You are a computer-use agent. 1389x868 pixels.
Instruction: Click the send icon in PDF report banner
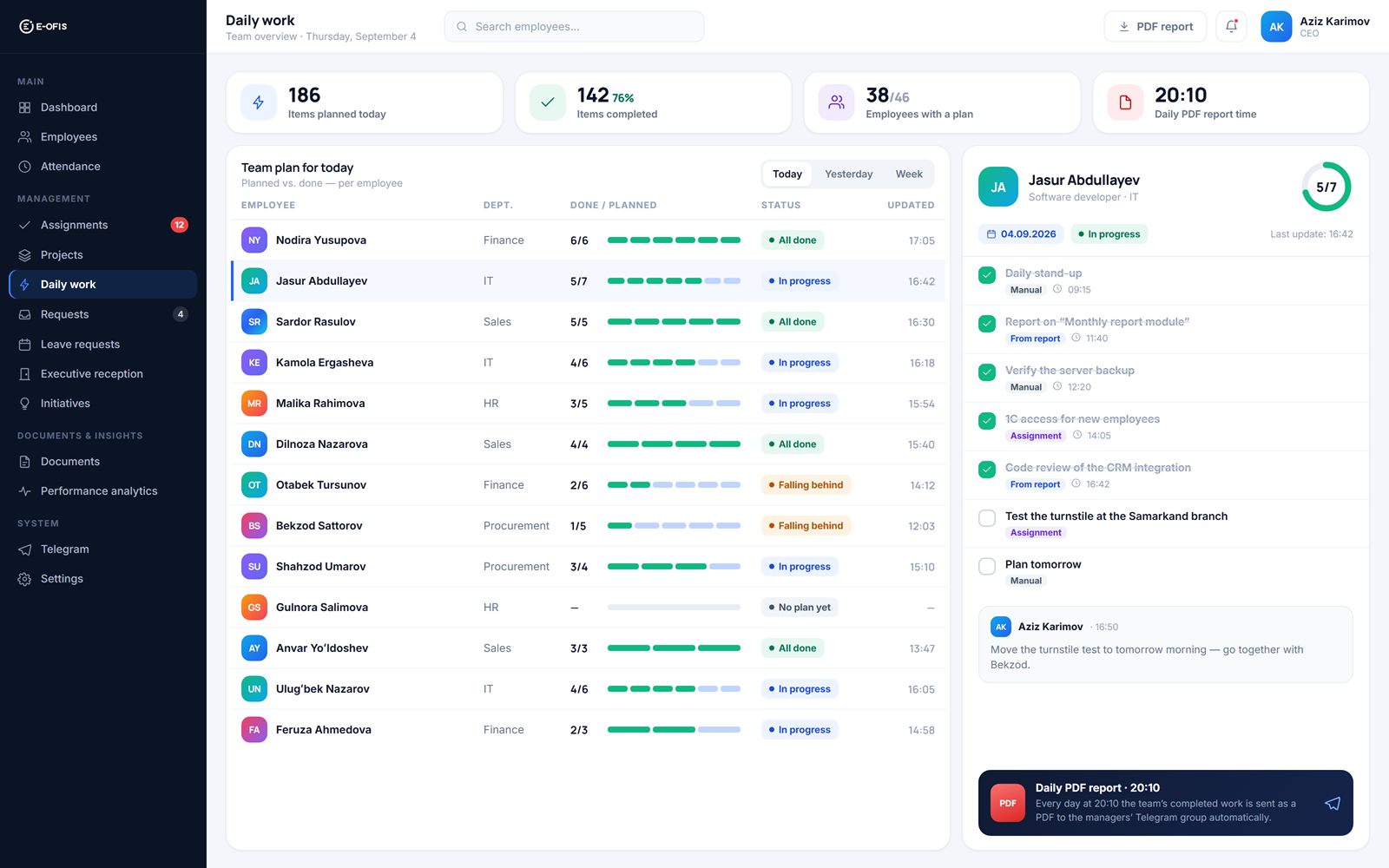coord(1333,803)
